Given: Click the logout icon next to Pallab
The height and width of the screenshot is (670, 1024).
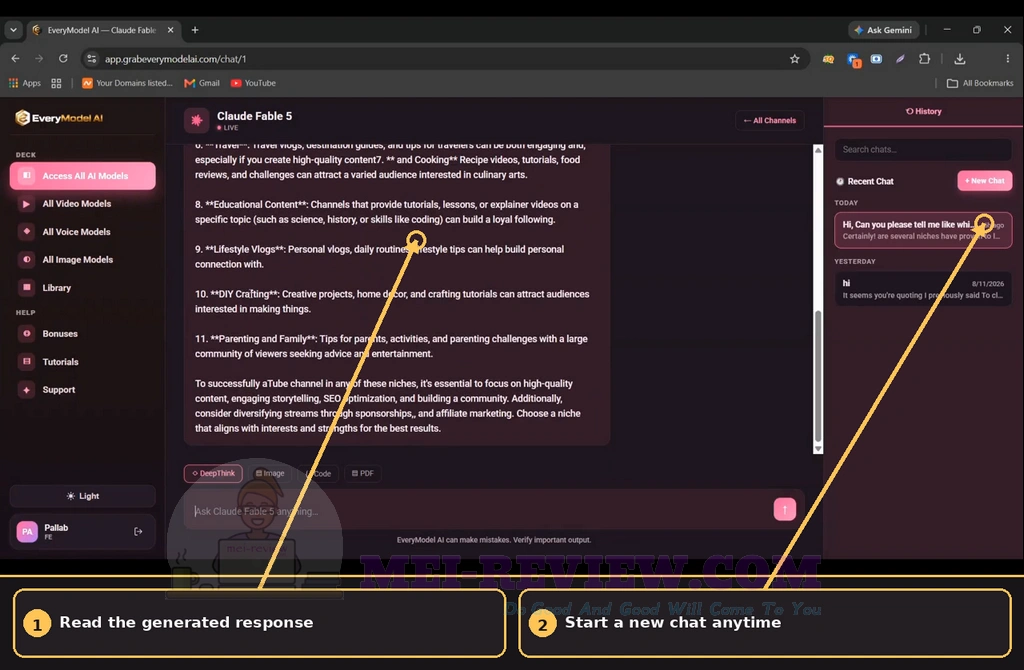Looking at the screenshot, I should [138, 532].
